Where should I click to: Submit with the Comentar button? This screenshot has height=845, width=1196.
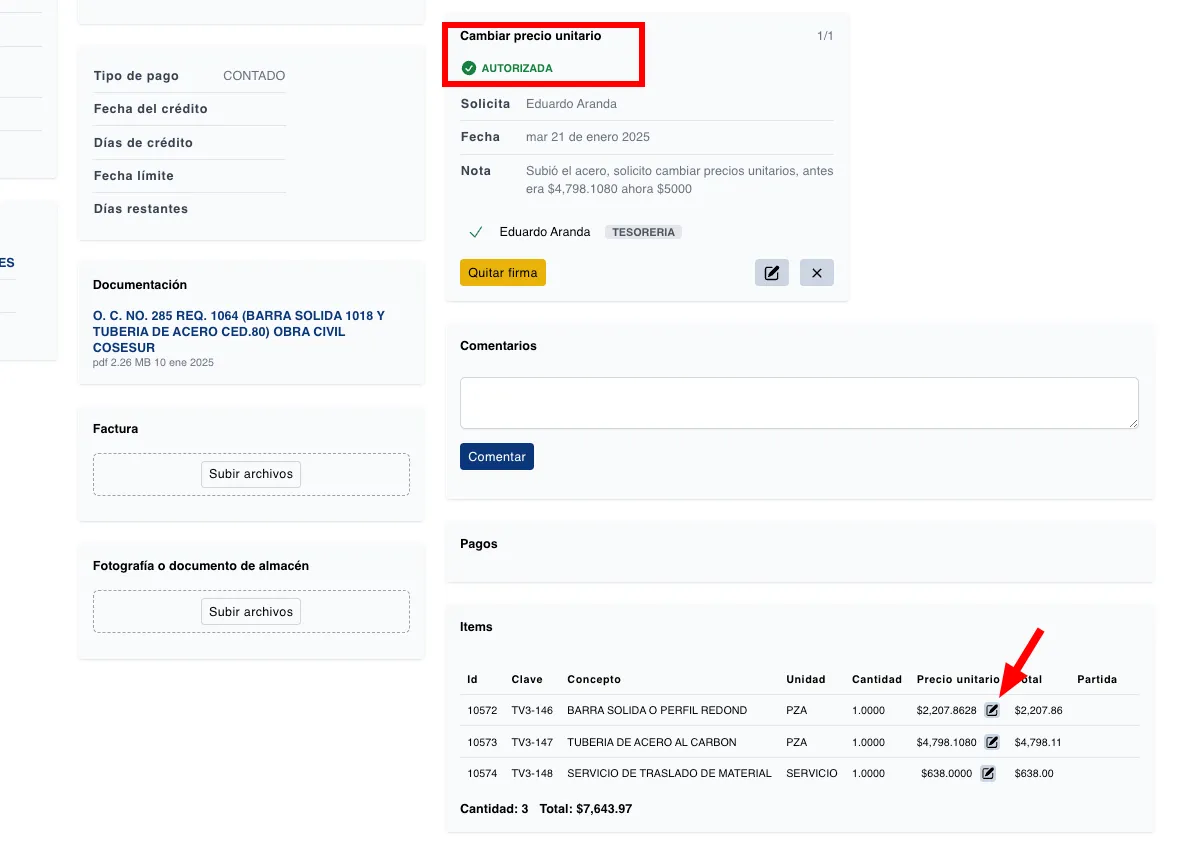point(496,457)
